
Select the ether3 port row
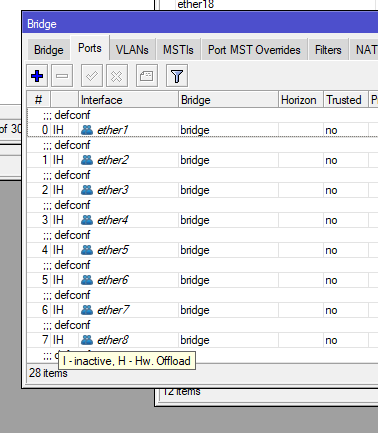[x=202, y=190]
